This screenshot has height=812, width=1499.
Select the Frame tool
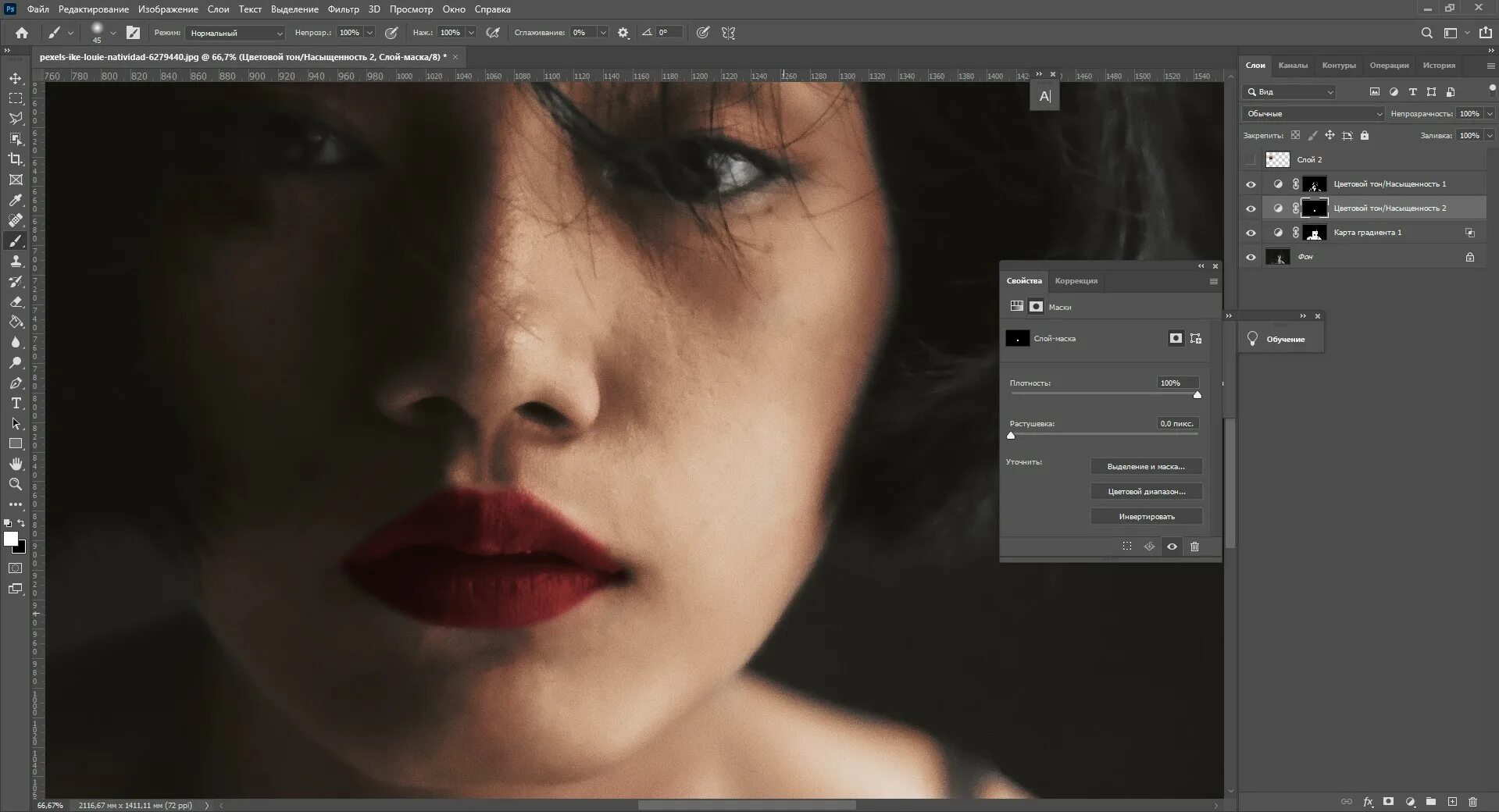click(16, 180)
